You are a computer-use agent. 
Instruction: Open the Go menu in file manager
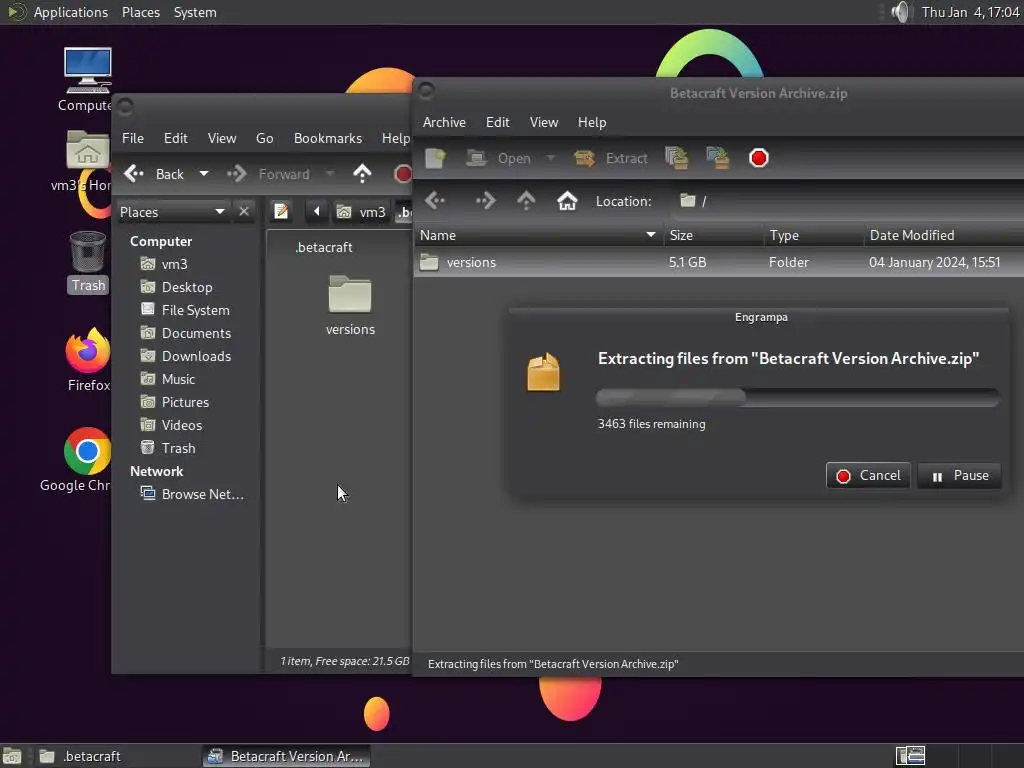tap(264, 138)
